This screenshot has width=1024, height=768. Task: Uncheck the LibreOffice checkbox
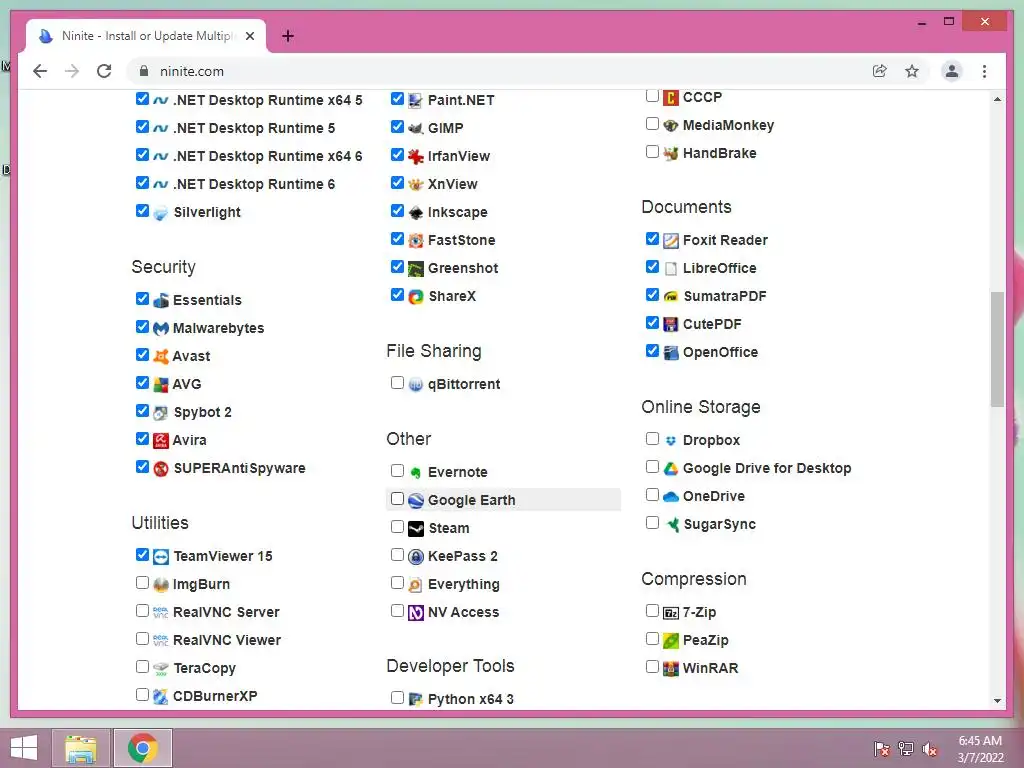point(652,266)
